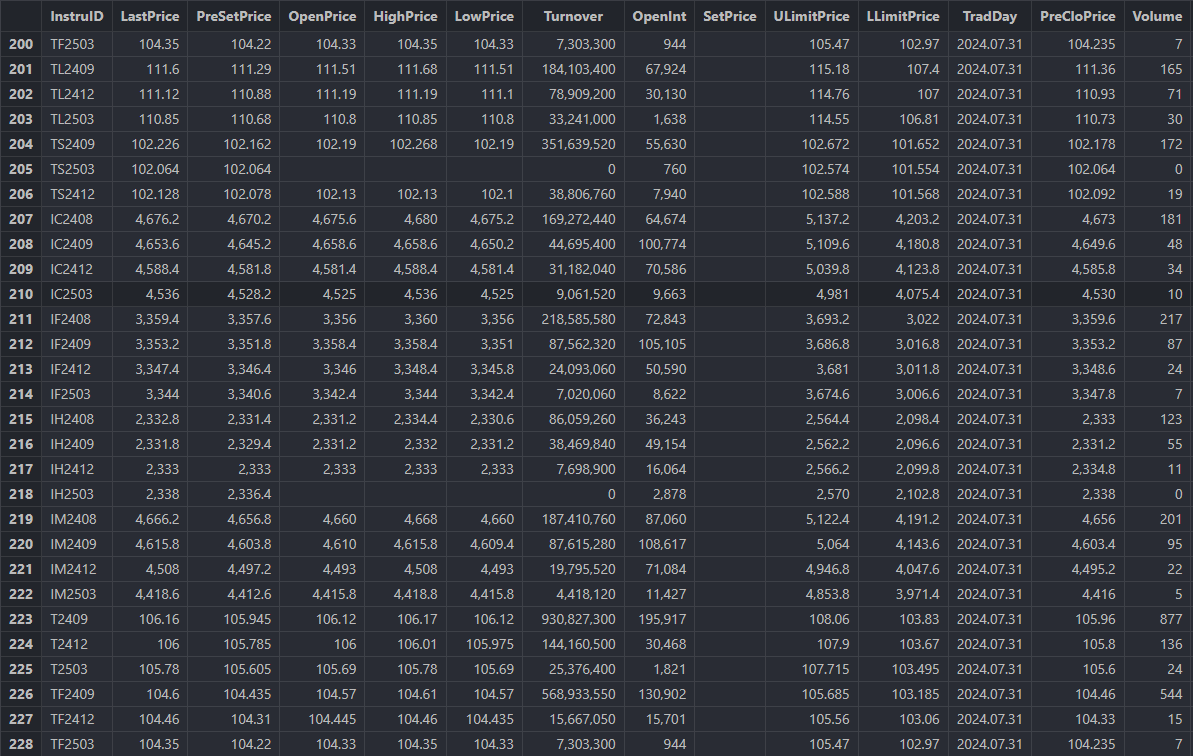Click the empty OpenPrice cell for IH2503
This screenshot has width=1193, height=756.
(x=321, y=494)
